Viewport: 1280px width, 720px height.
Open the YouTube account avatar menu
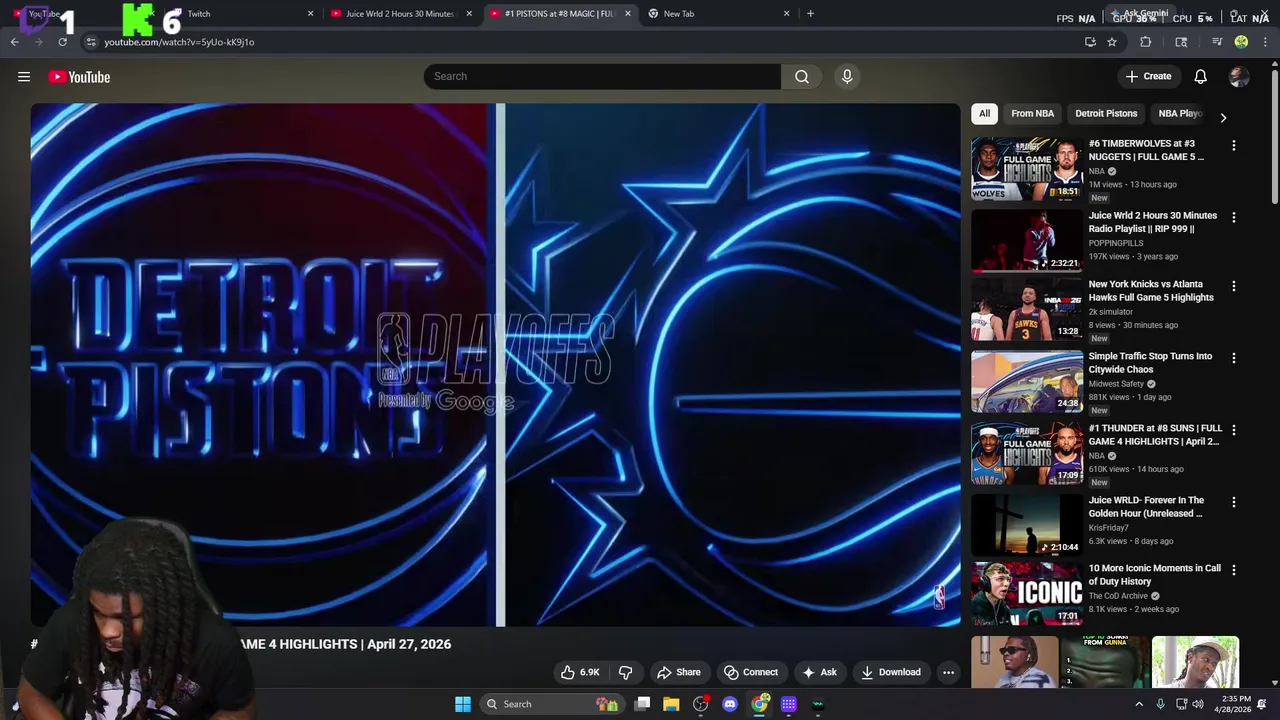point(1239,77)
